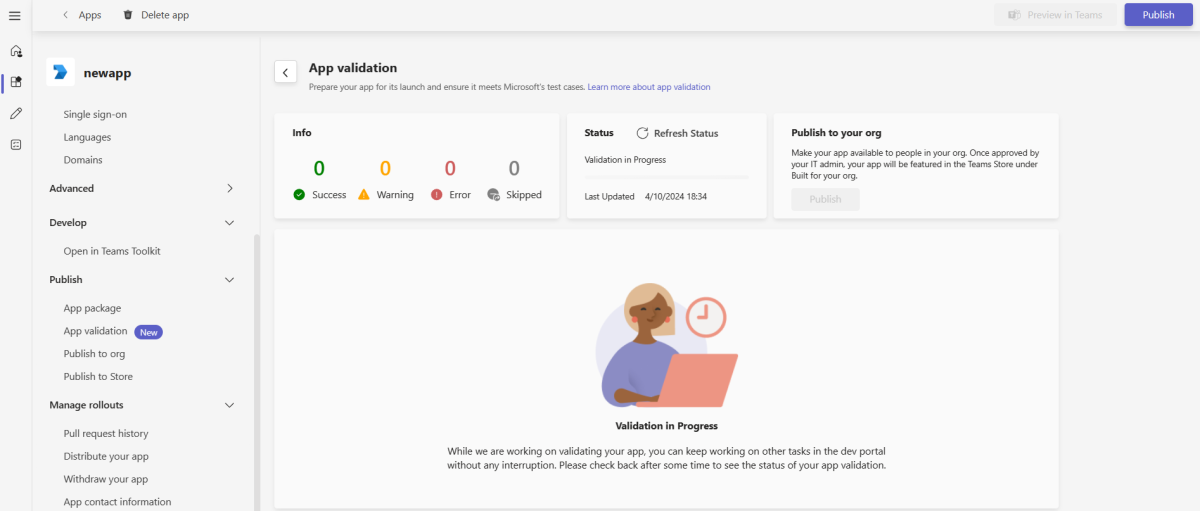This screenshot has height=511, width=1200.
Task: Click the Advanced section heading
Action: (72, 188)
